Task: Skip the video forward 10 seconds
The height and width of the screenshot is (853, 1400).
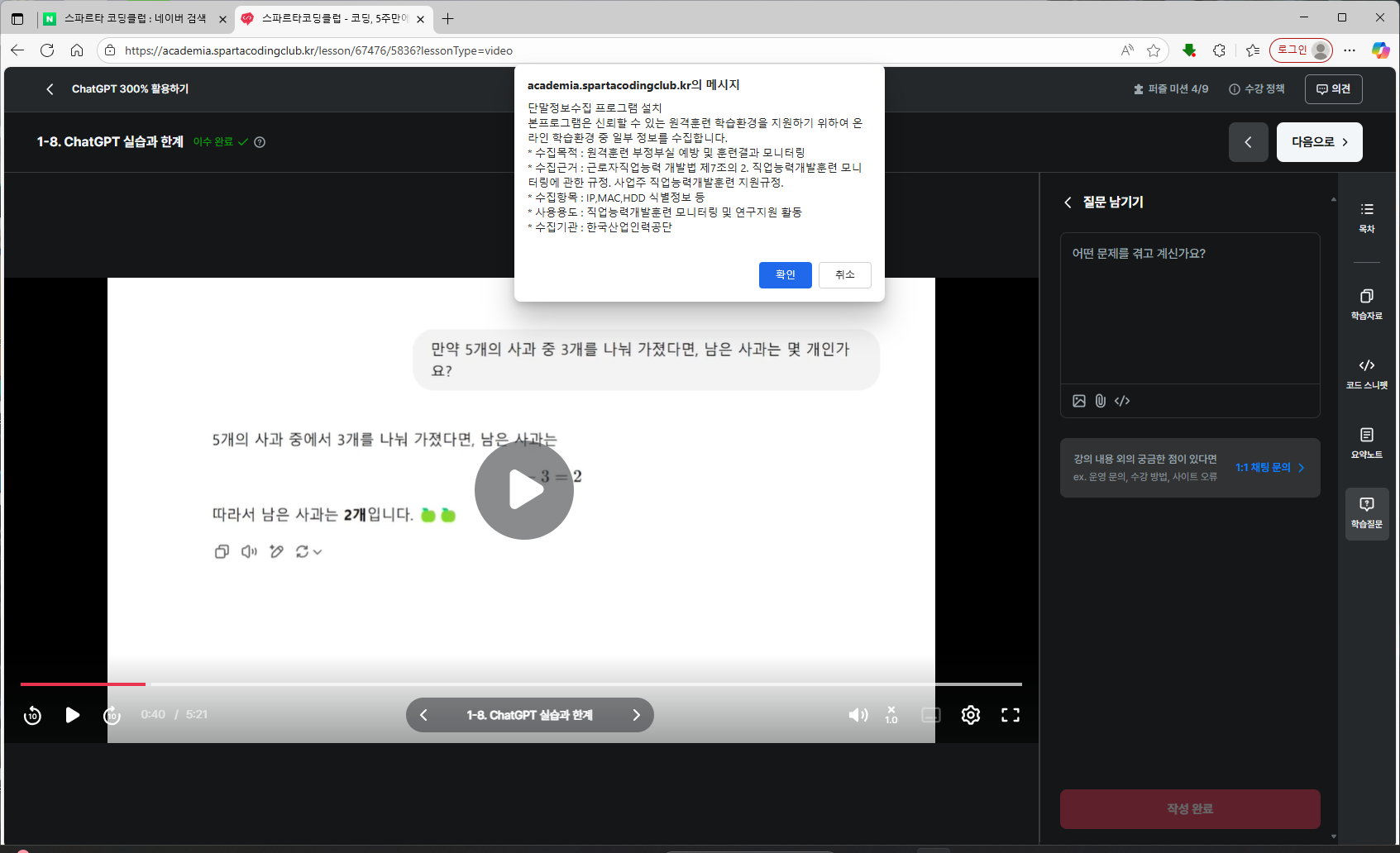Action: point(112,716)
